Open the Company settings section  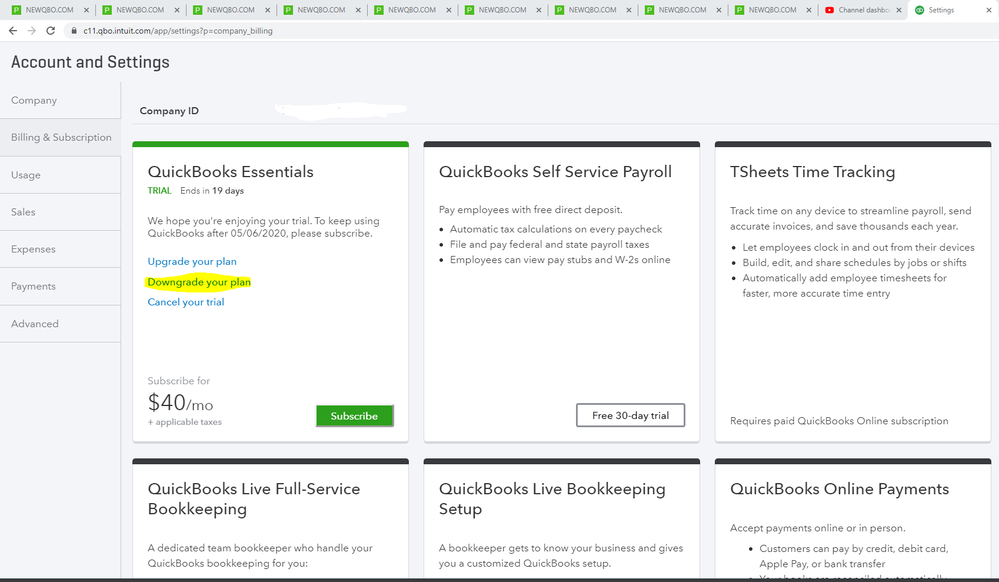60,100
